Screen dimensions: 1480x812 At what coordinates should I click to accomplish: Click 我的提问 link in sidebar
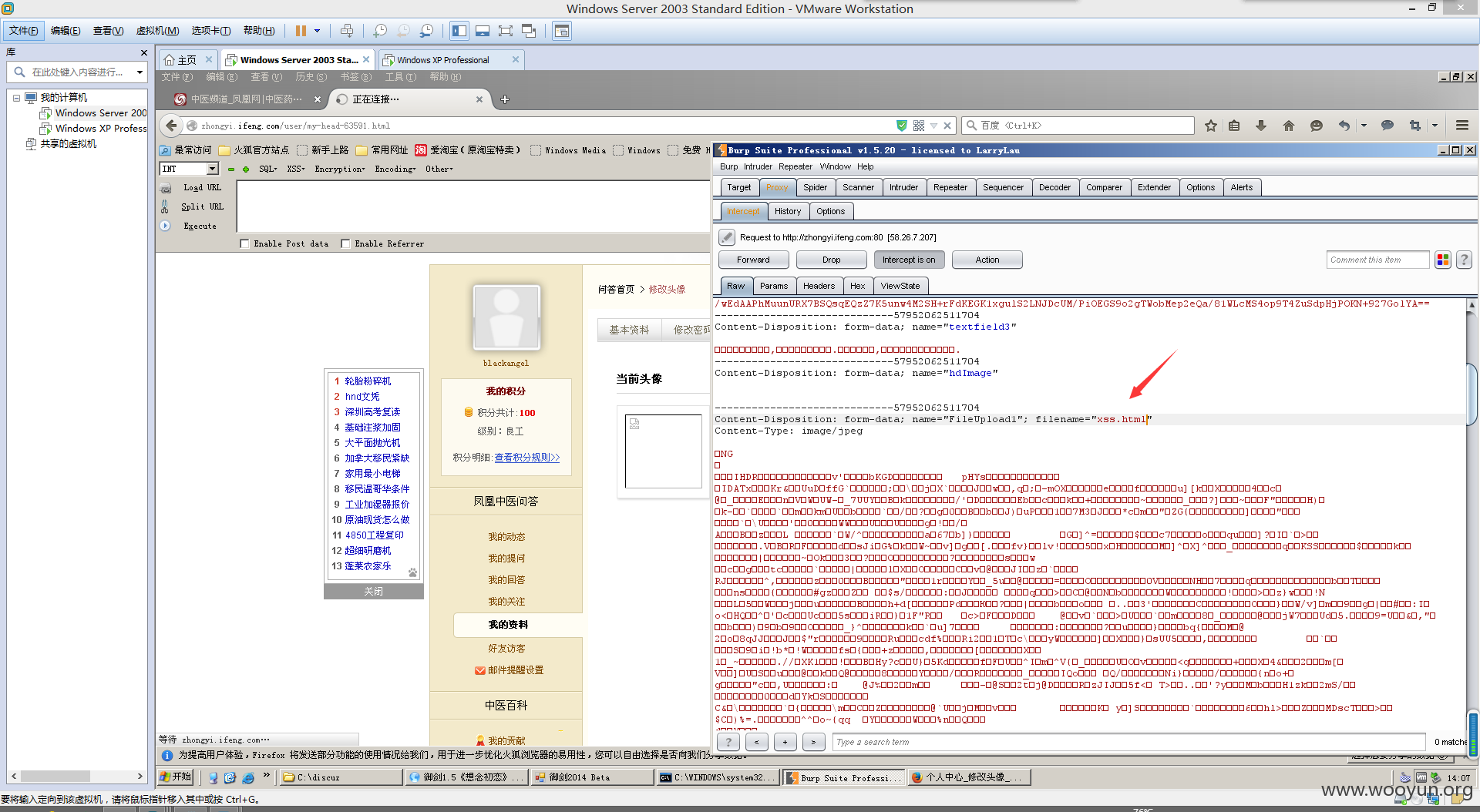click(x=506, y=559)
